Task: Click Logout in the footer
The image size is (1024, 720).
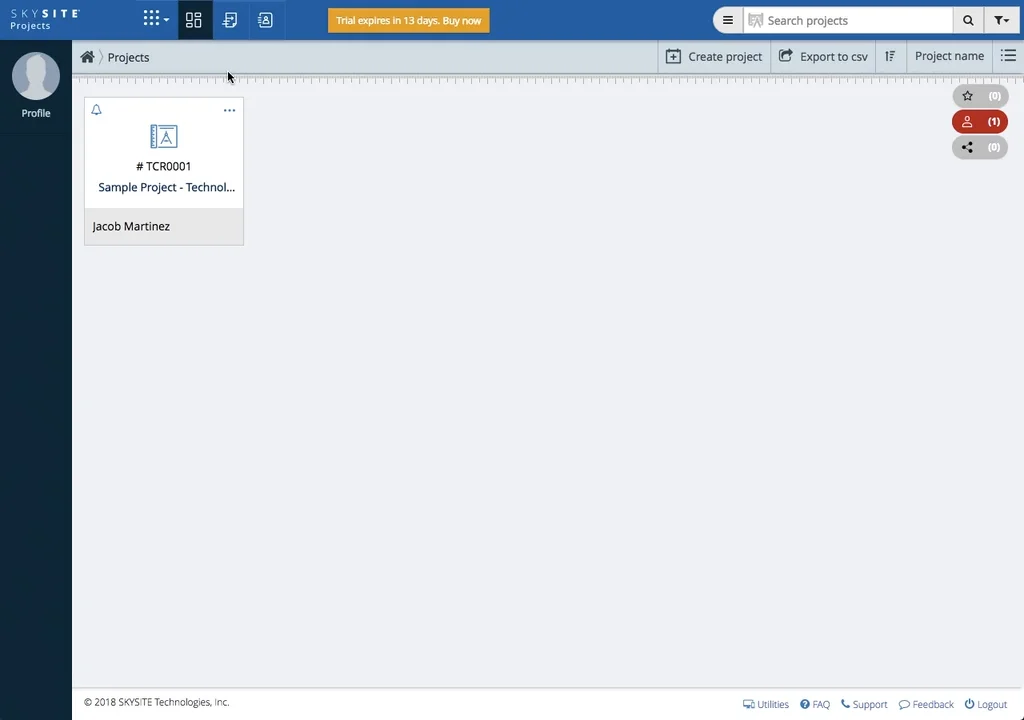Action: point(986,704)
